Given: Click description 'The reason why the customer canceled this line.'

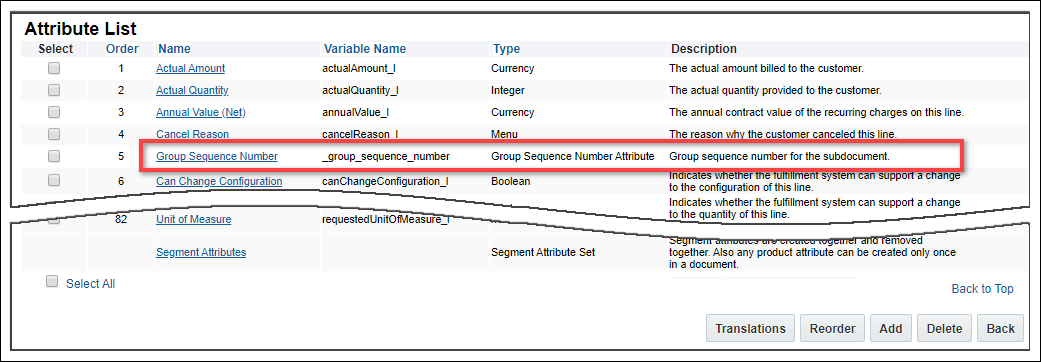Looking at the screenshot, I should 783,134.
